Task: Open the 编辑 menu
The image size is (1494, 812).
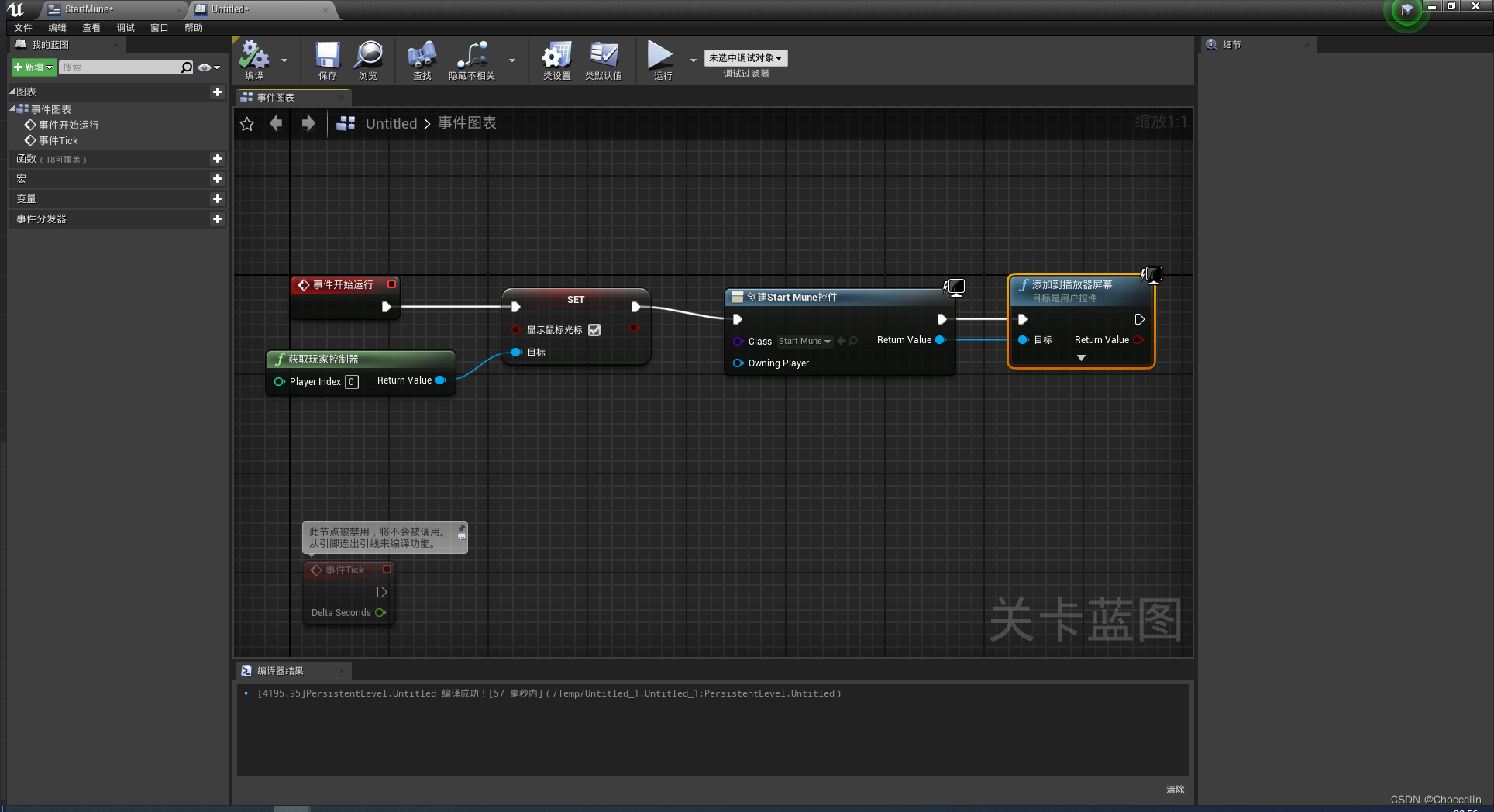Action: pyautogui.click(x=57, y=28)
